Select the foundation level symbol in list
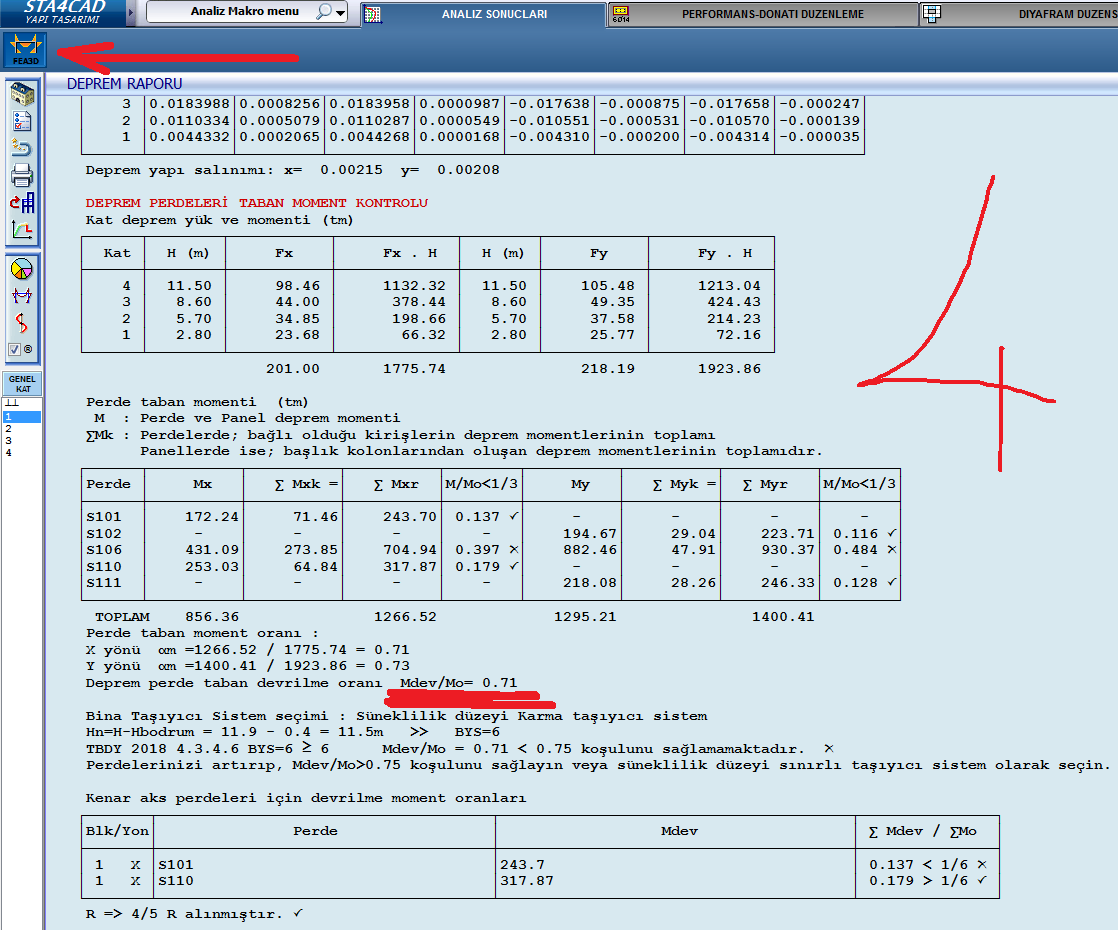The width and height of the screenshot is (1118, 930). pos(12,403)
